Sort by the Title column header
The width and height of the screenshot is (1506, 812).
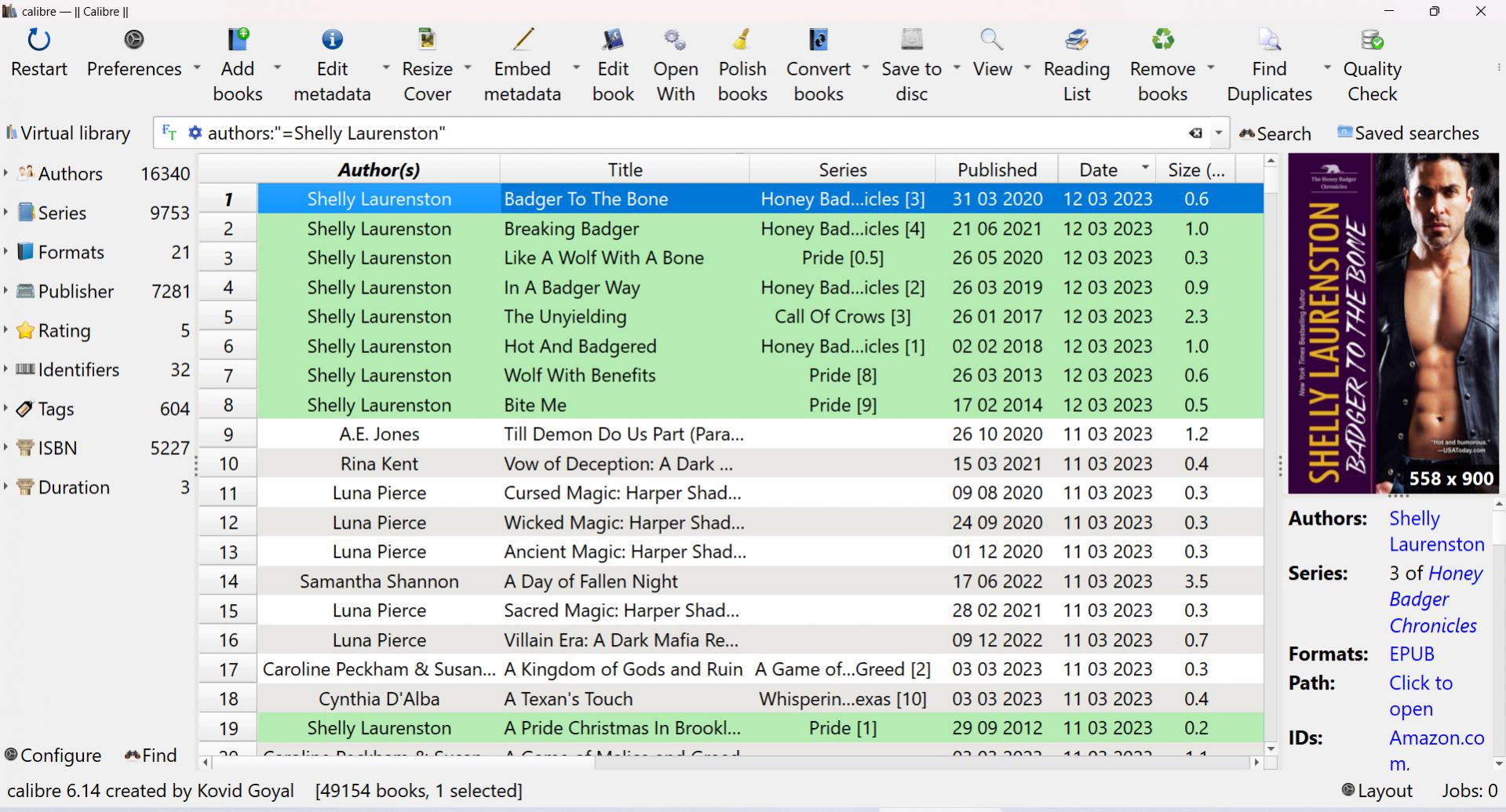click(x=625, y=170)
